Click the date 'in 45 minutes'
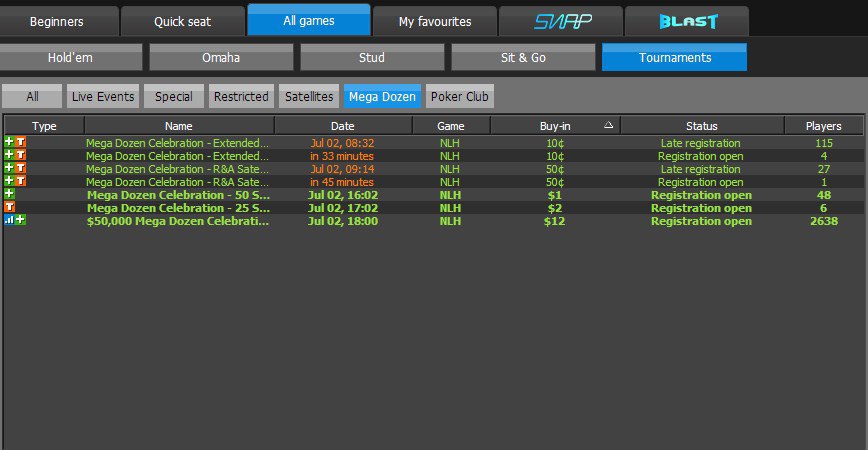 tap(342, 182)
